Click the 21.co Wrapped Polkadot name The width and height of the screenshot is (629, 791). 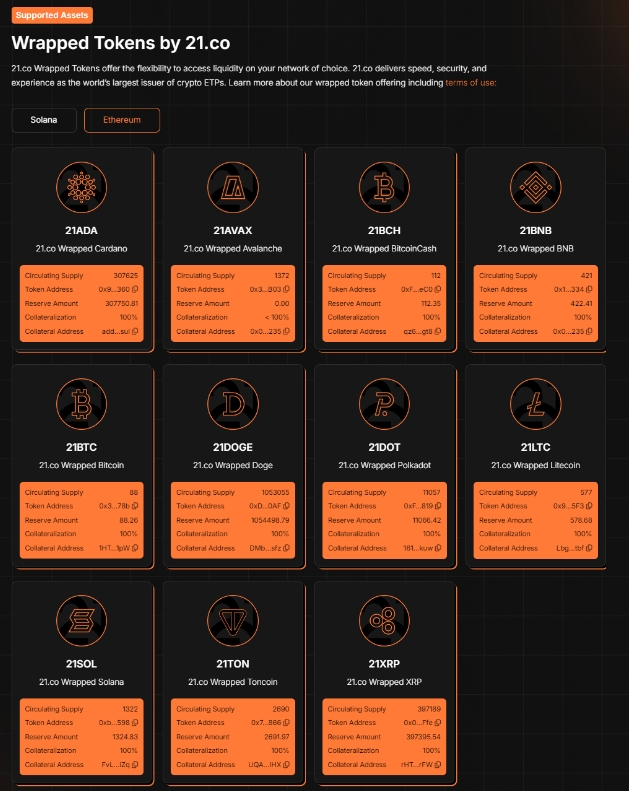[x=384, y=465]
